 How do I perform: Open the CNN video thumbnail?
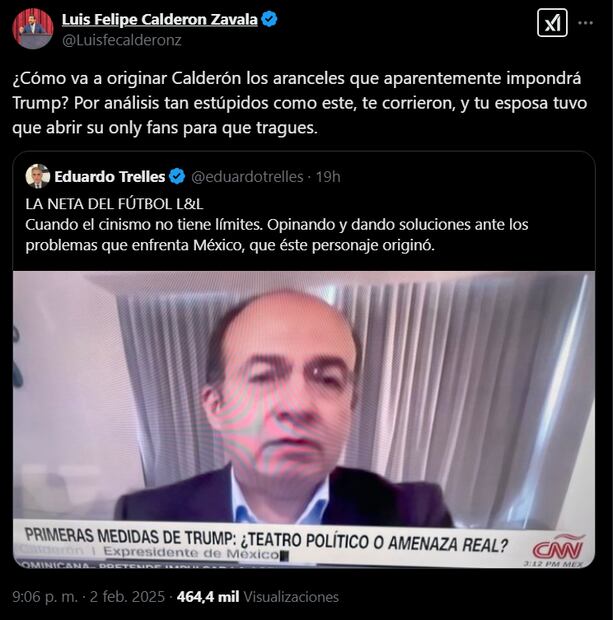[x=304, y=419]
